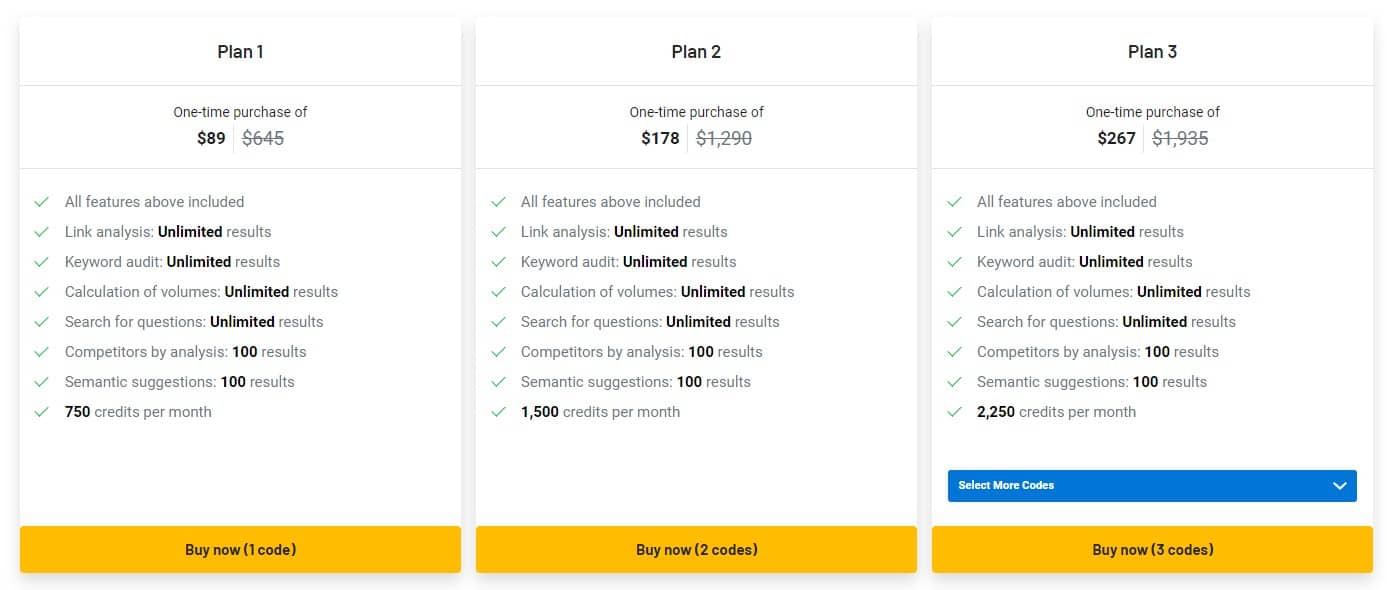
Task: Click the checkmark next to 2,250 credits per month
Action: 955,411
